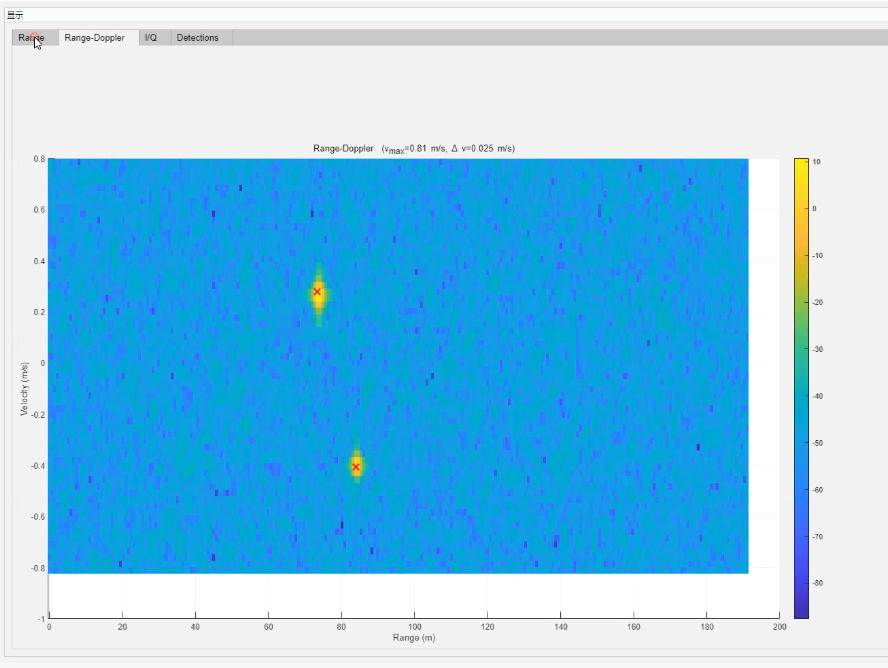The image size is (888, 668).
Task: Select the Range-Doppler tab
Action: coord(94,38)
